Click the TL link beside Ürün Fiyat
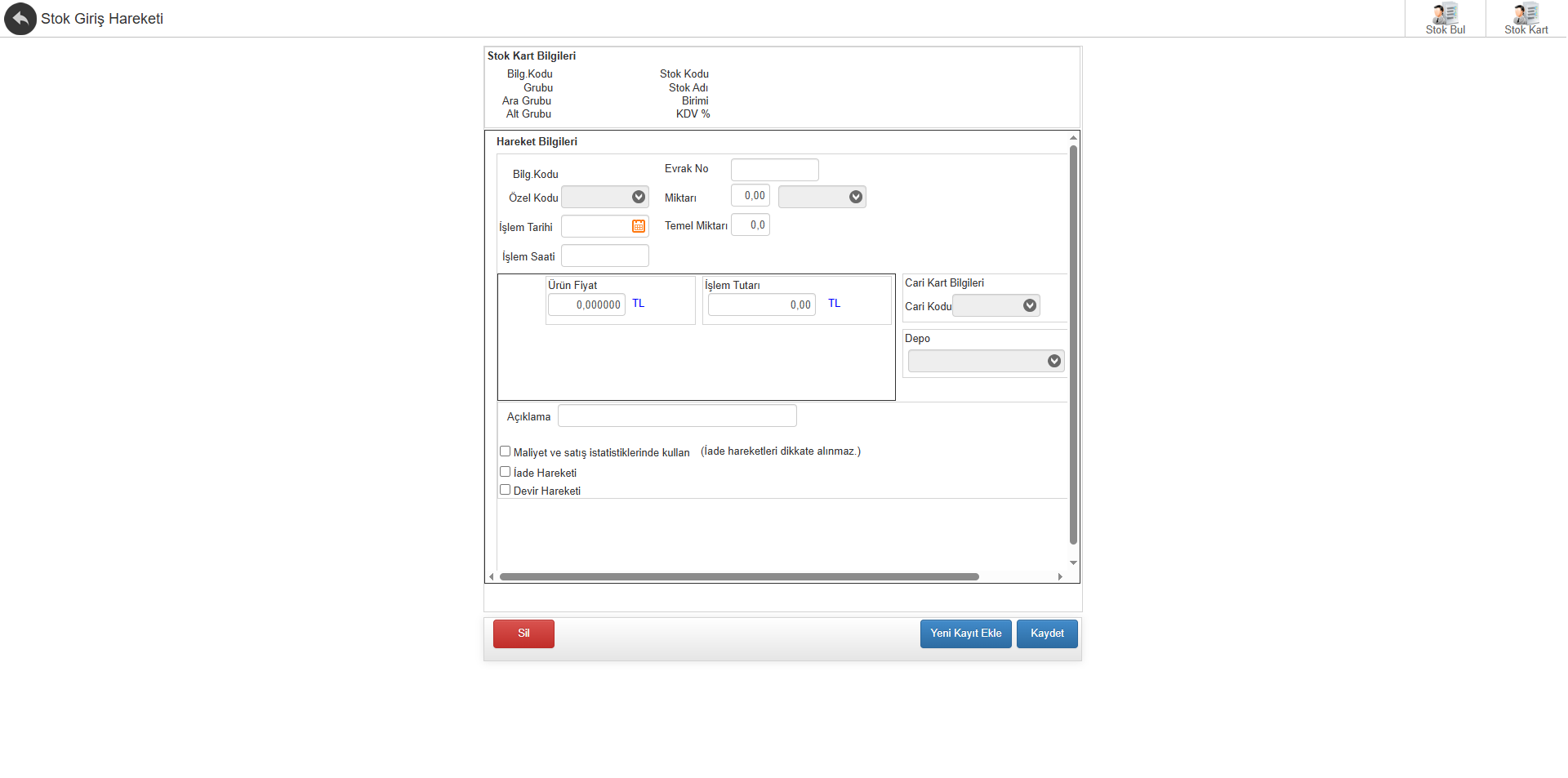This screenshot has height=778, width=1568. coord(639,304)
